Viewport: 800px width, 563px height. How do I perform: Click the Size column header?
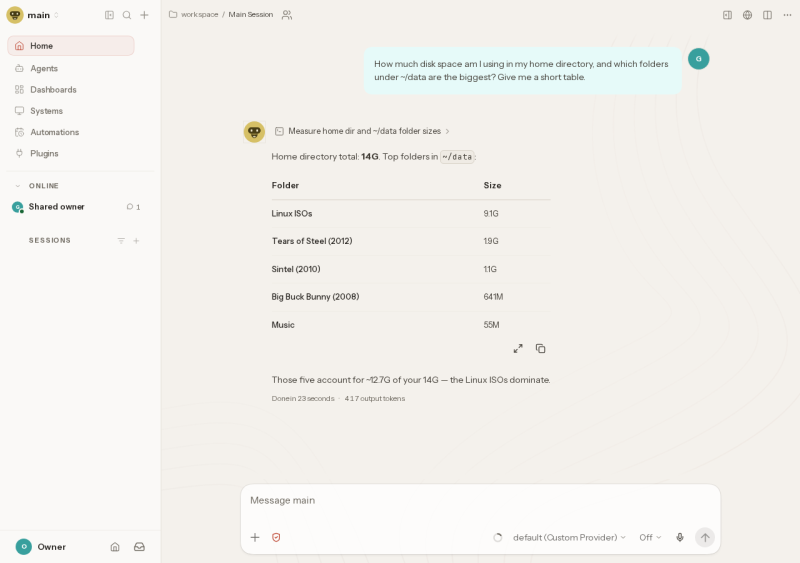point(492,185)
